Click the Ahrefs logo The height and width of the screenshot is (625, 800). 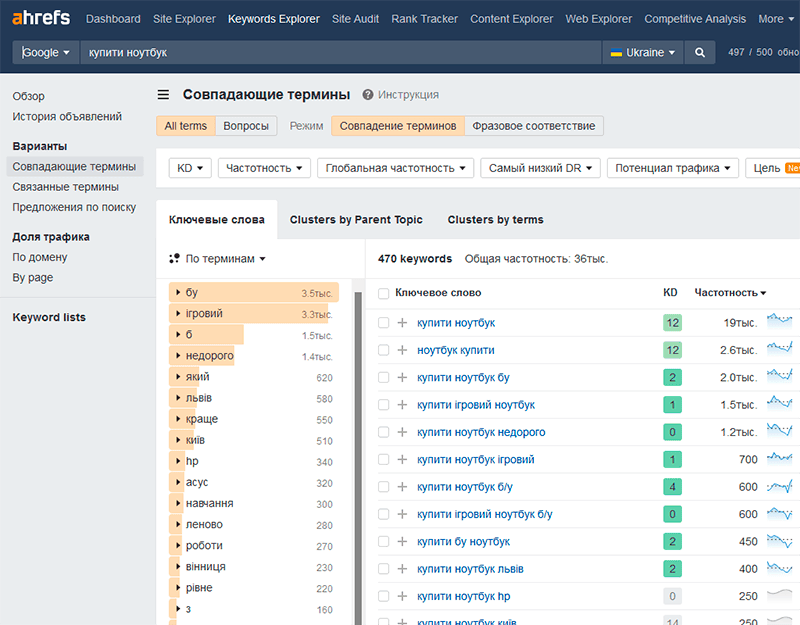tap(41, 18)
